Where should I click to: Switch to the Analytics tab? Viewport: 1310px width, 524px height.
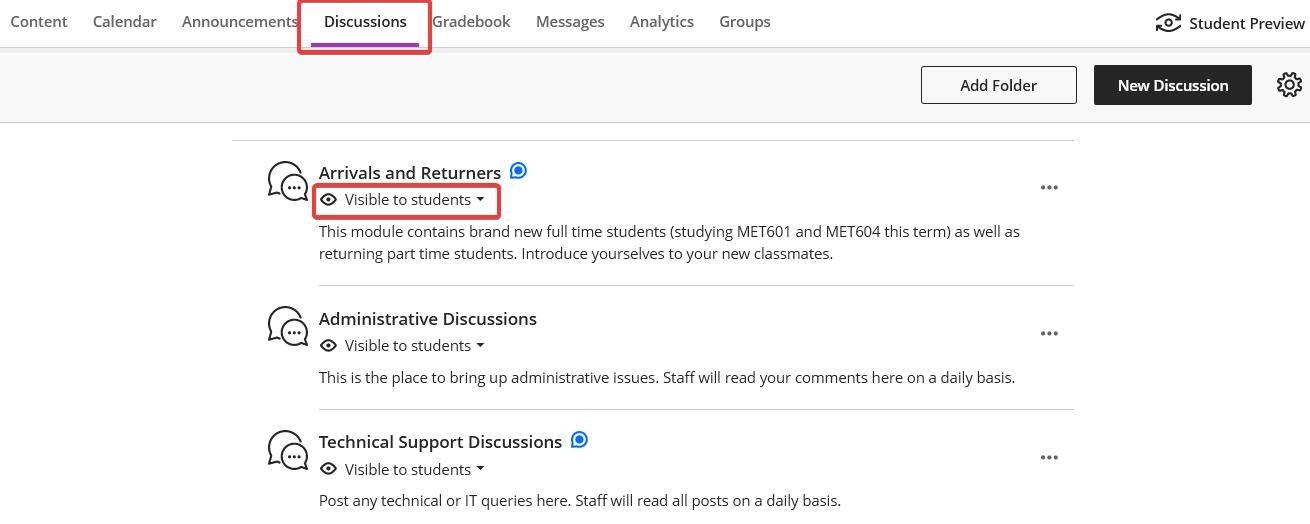coord(662,22)
